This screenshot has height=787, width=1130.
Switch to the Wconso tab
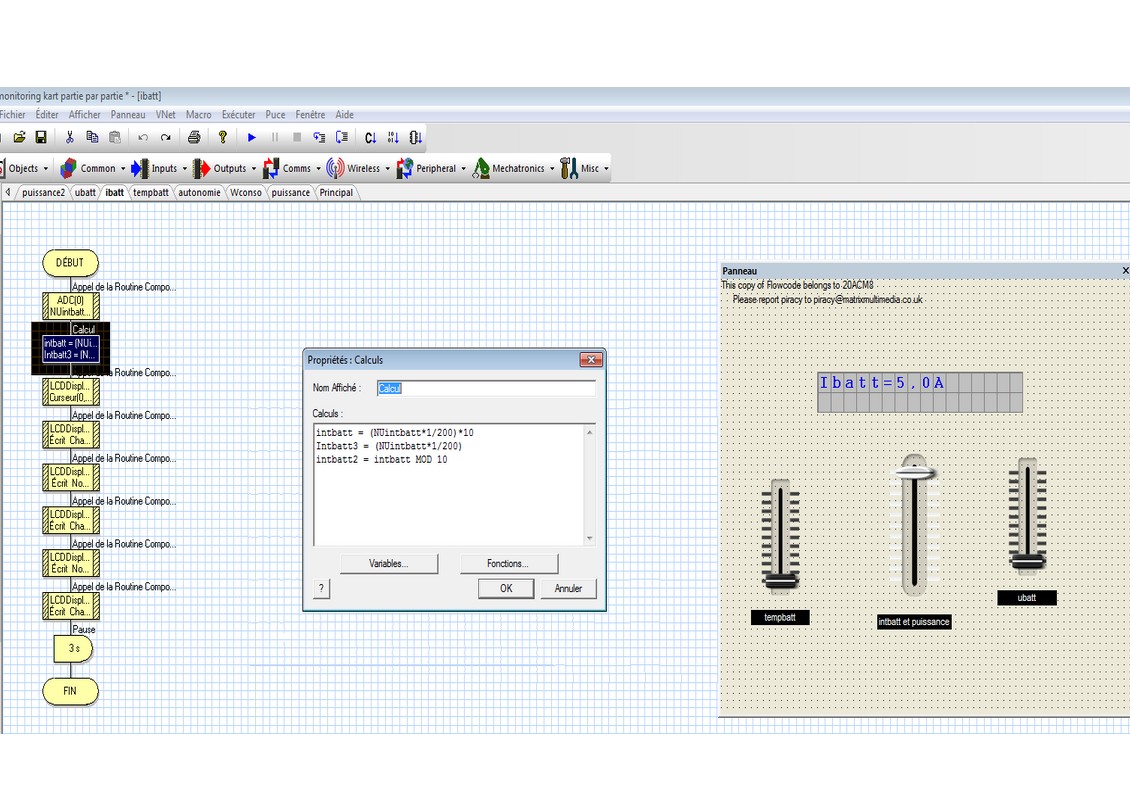click(x=246, y=192)
